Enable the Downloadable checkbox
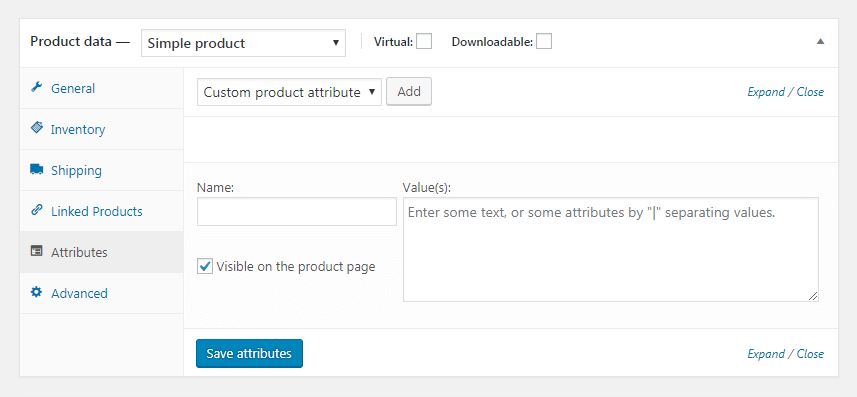Image resolution: width=857 pixels, height=397 pixels. [544, 42]
